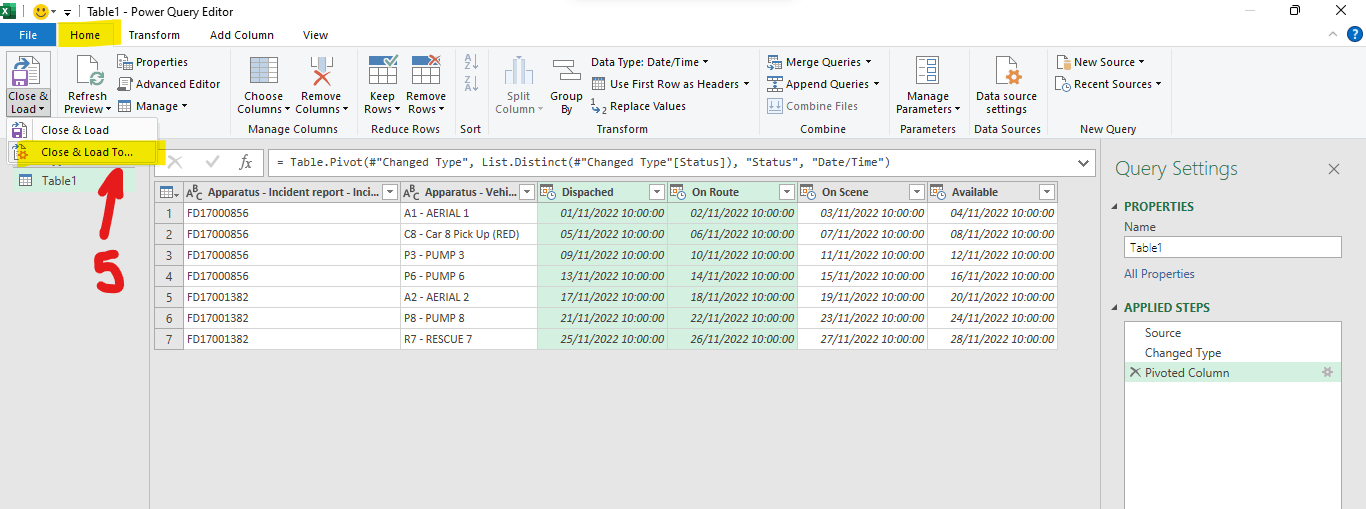Image resolution: width=1366 pixels, height=509 pixels.
Task: Click the Refresh Preview icon
Action: 87,72
